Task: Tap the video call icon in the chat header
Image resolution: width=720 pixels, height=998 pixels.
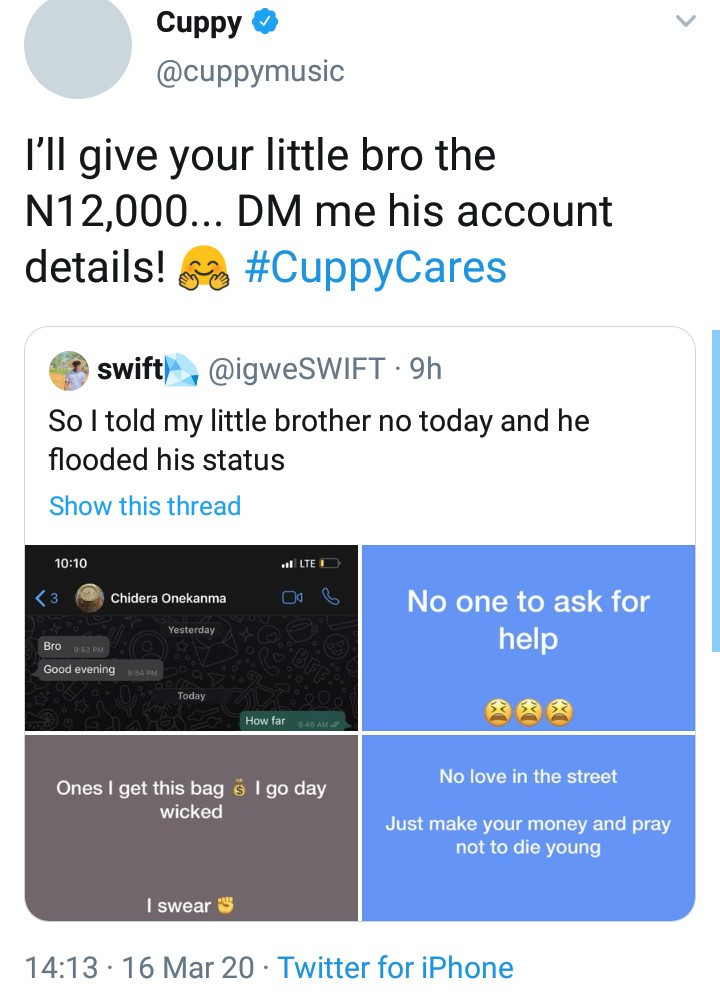Action: tap(292, 598)
